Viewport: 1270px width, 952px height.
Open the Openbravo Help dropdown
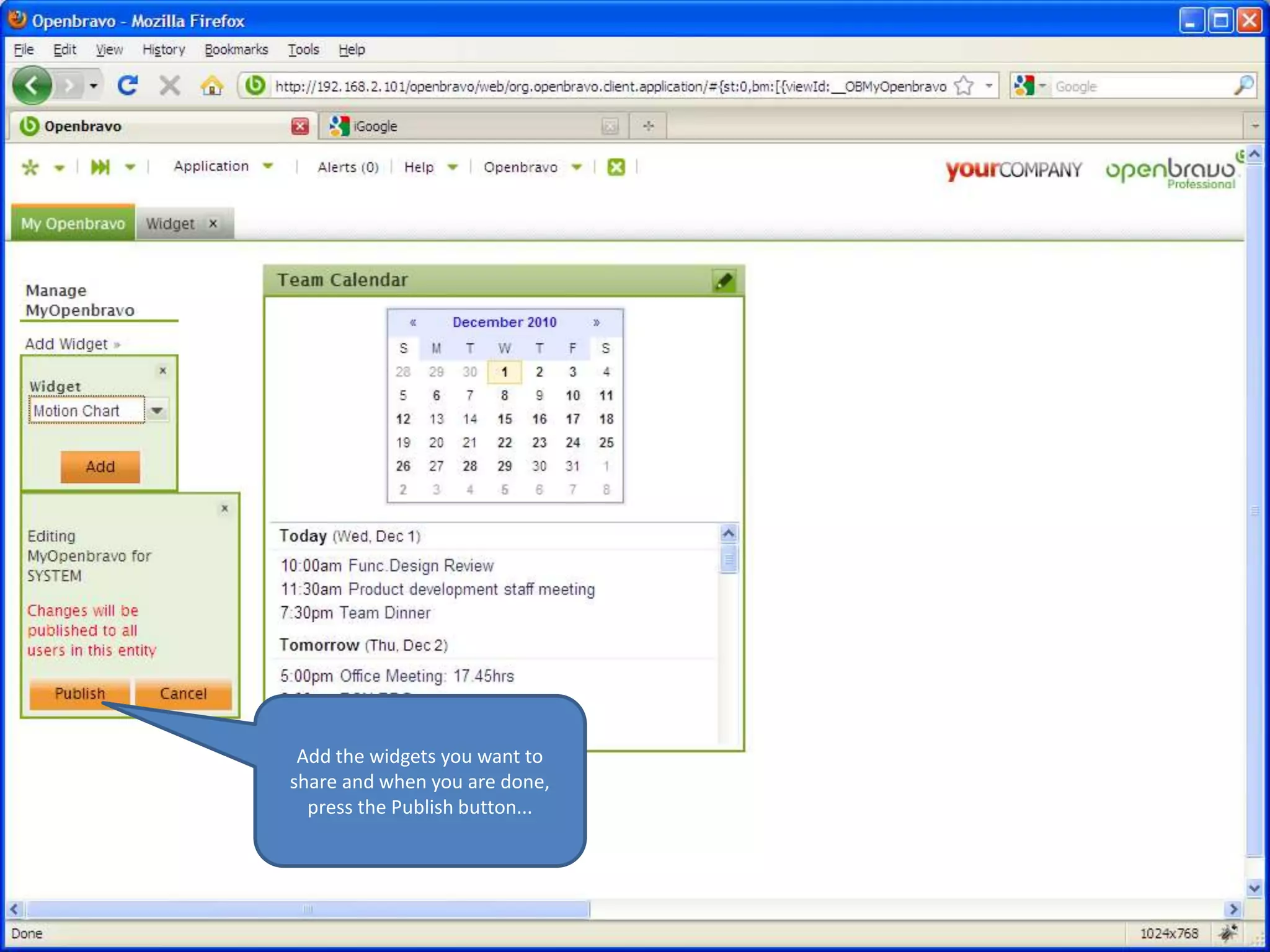[431, 167]
